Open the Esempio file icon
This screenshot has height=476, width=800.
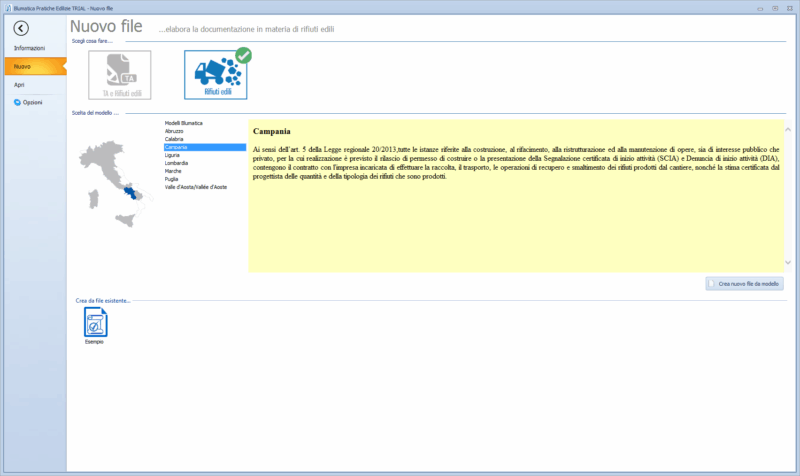94,324
